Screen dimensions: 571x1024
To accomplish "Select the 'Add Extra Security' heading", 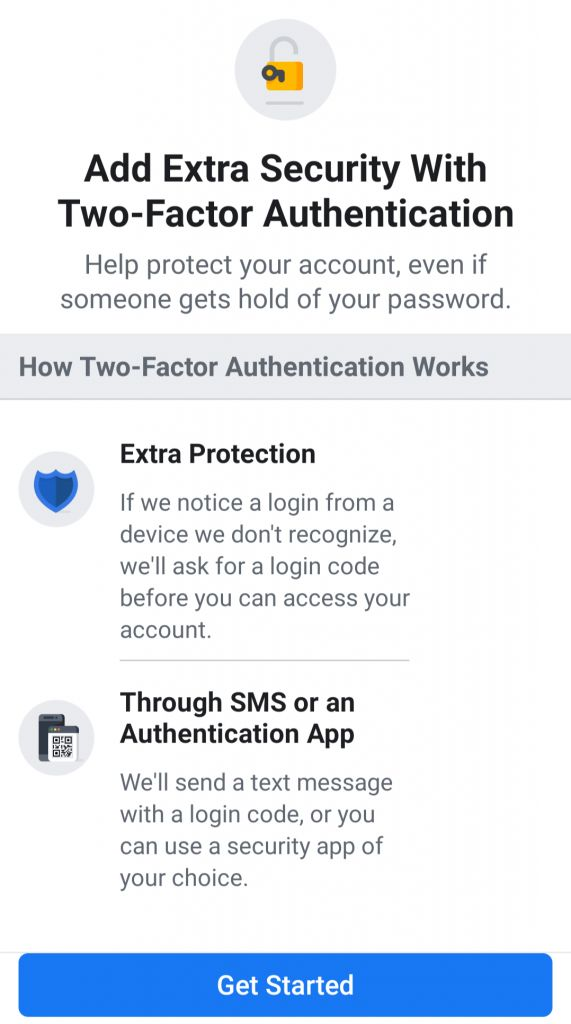I will pos(286,168).
